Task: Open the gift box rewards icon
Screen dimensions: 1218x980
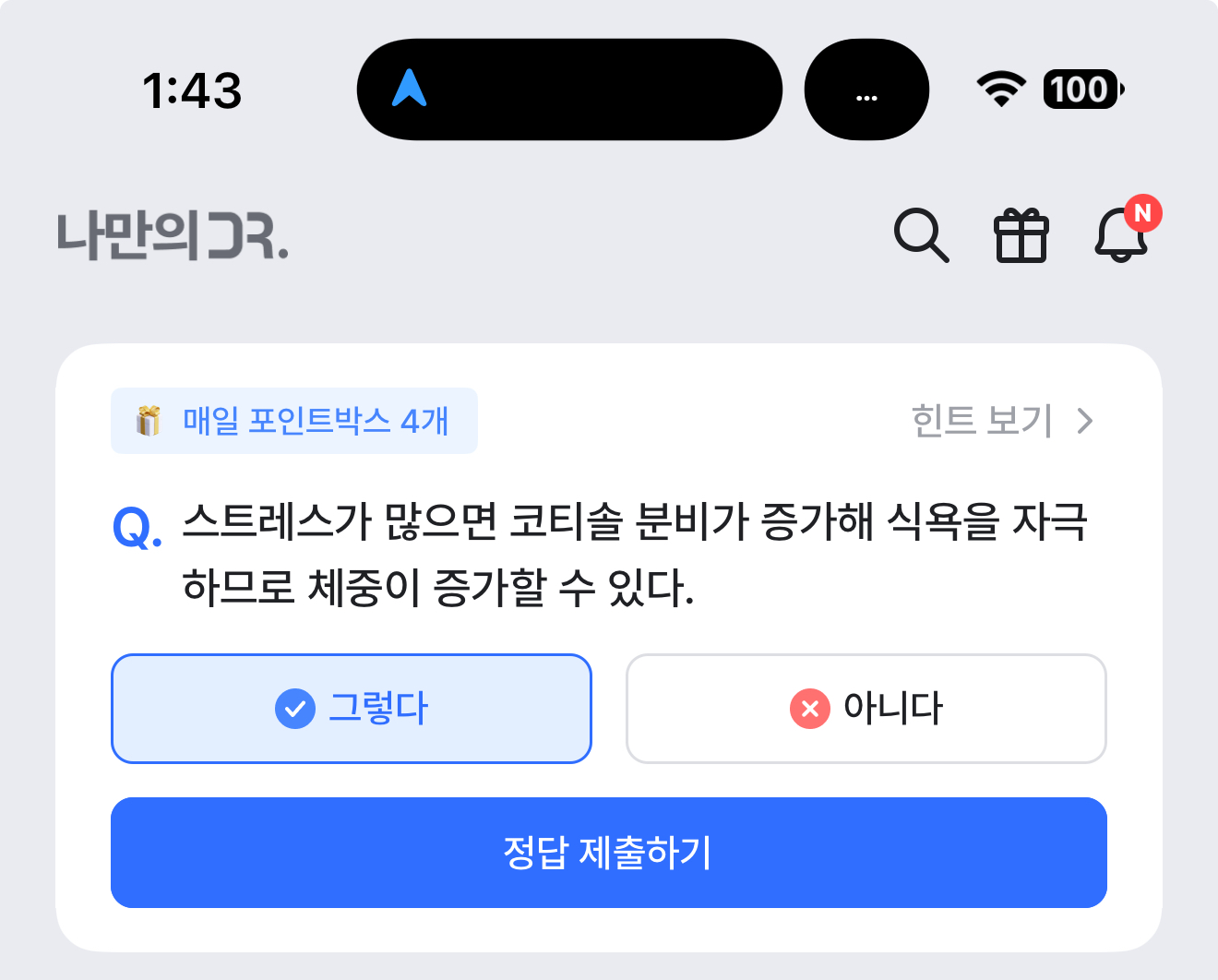Action: 1021,236
